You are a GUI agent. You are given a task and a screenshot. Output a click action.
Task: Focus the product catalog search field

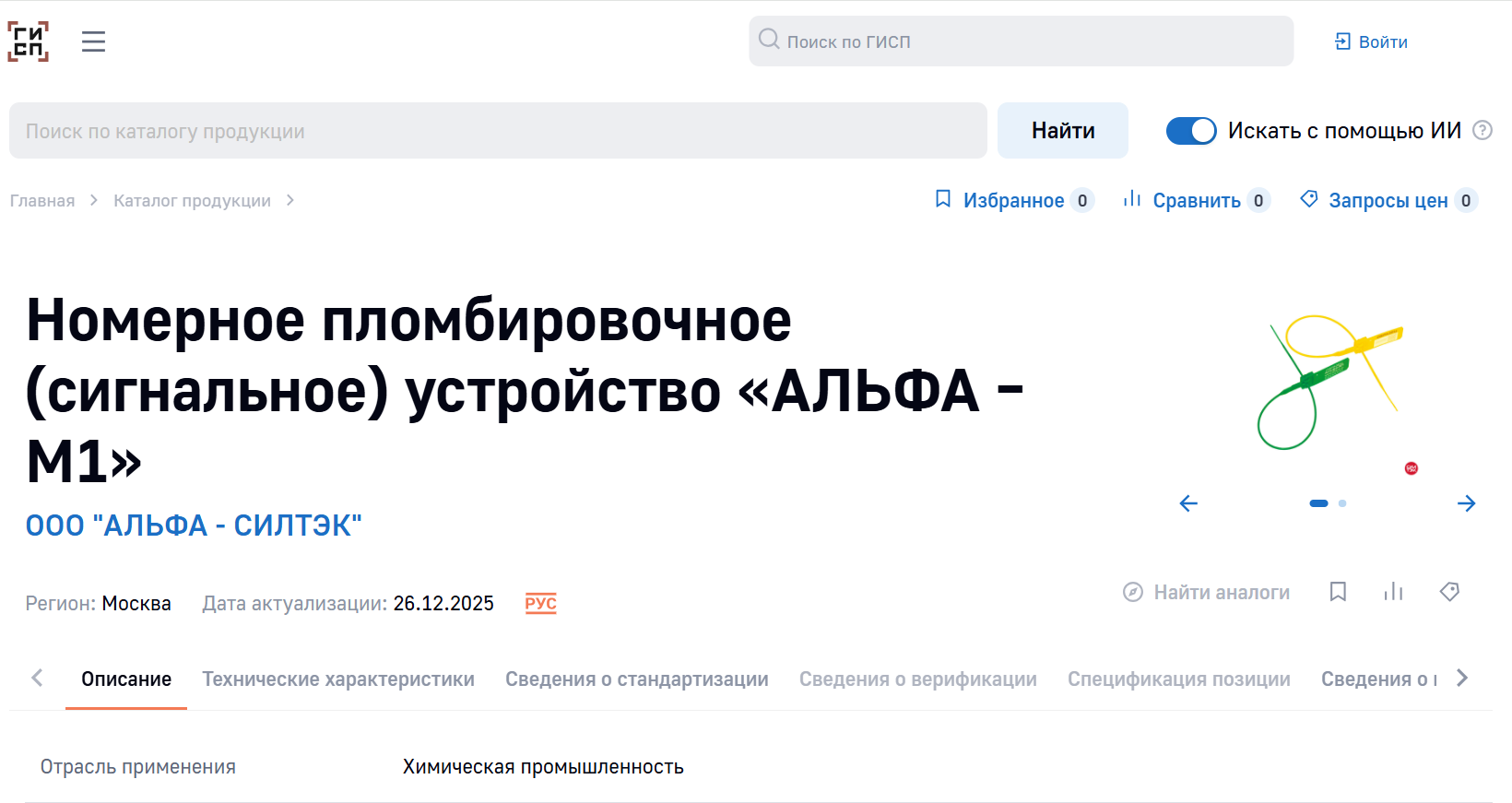(x=498, y=131)
